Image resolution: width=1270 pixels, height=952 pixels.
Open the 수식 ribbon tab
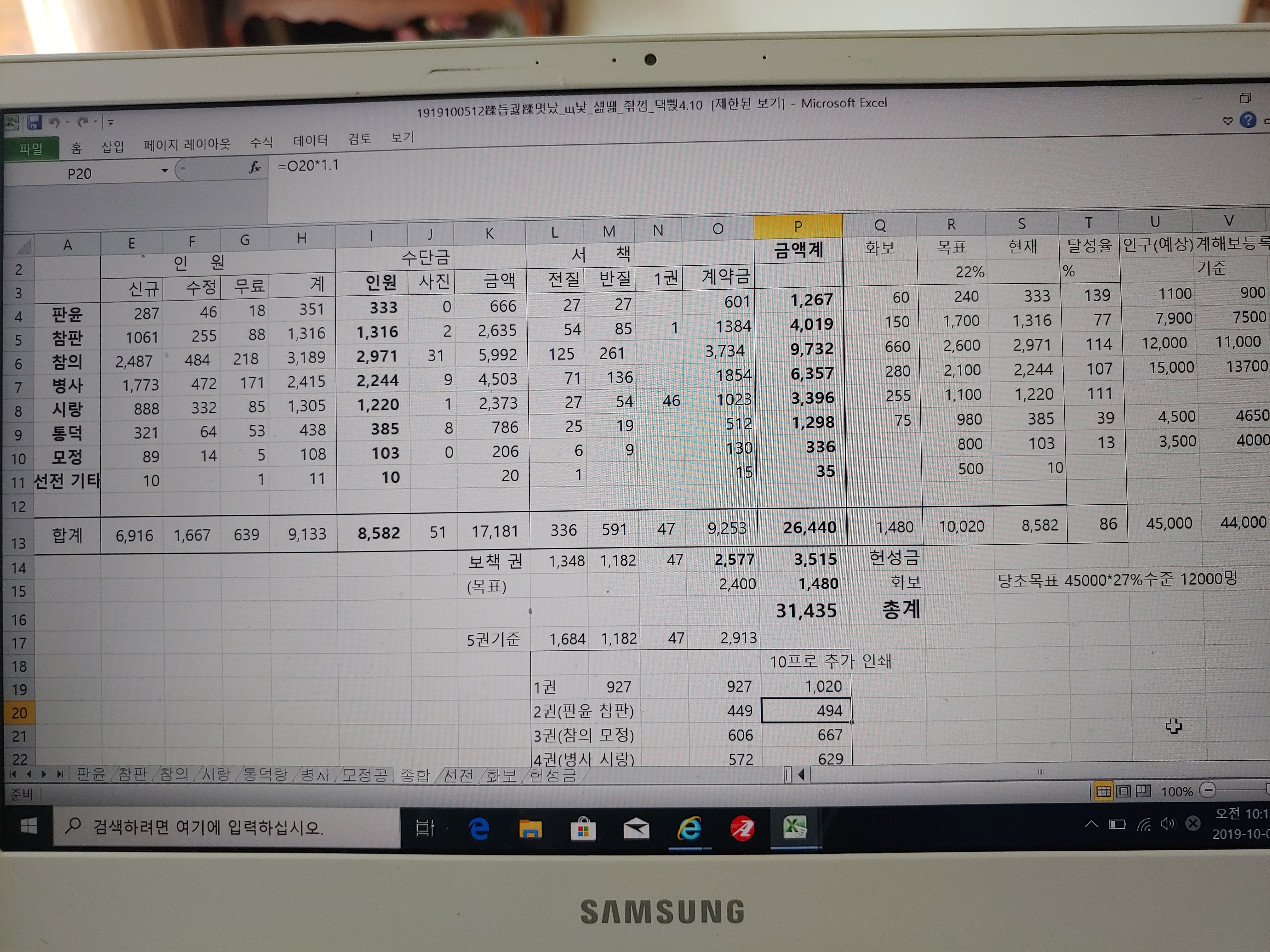click(261, 142)
